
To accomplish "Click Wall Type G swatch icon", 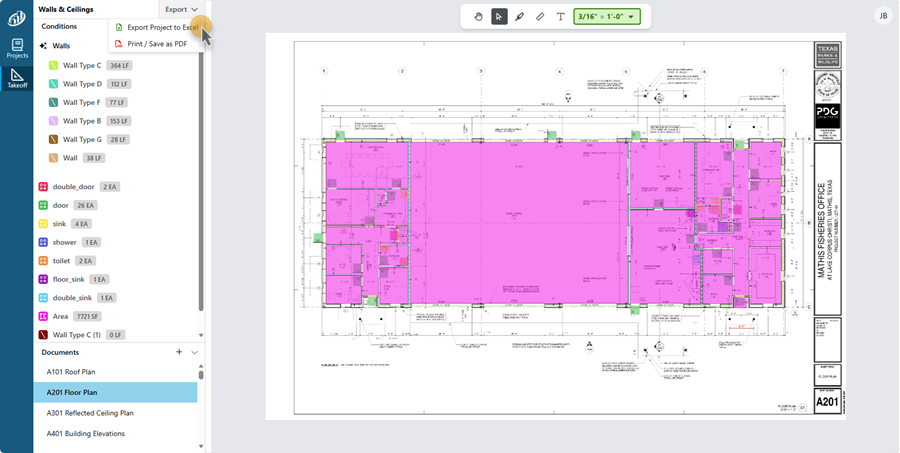I will (x=53, y=139).
